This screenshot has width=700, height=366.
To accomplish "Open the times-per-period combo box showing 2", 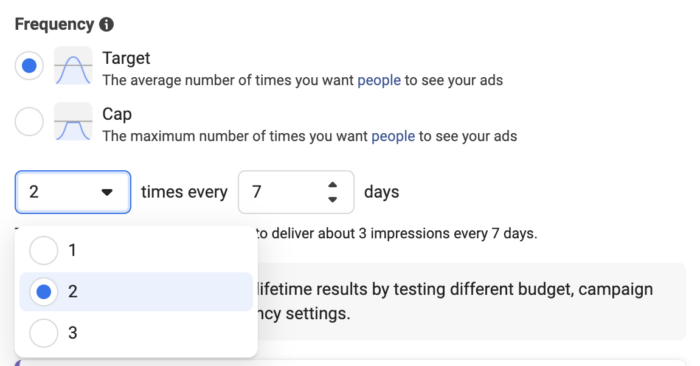I will (73, 192).
